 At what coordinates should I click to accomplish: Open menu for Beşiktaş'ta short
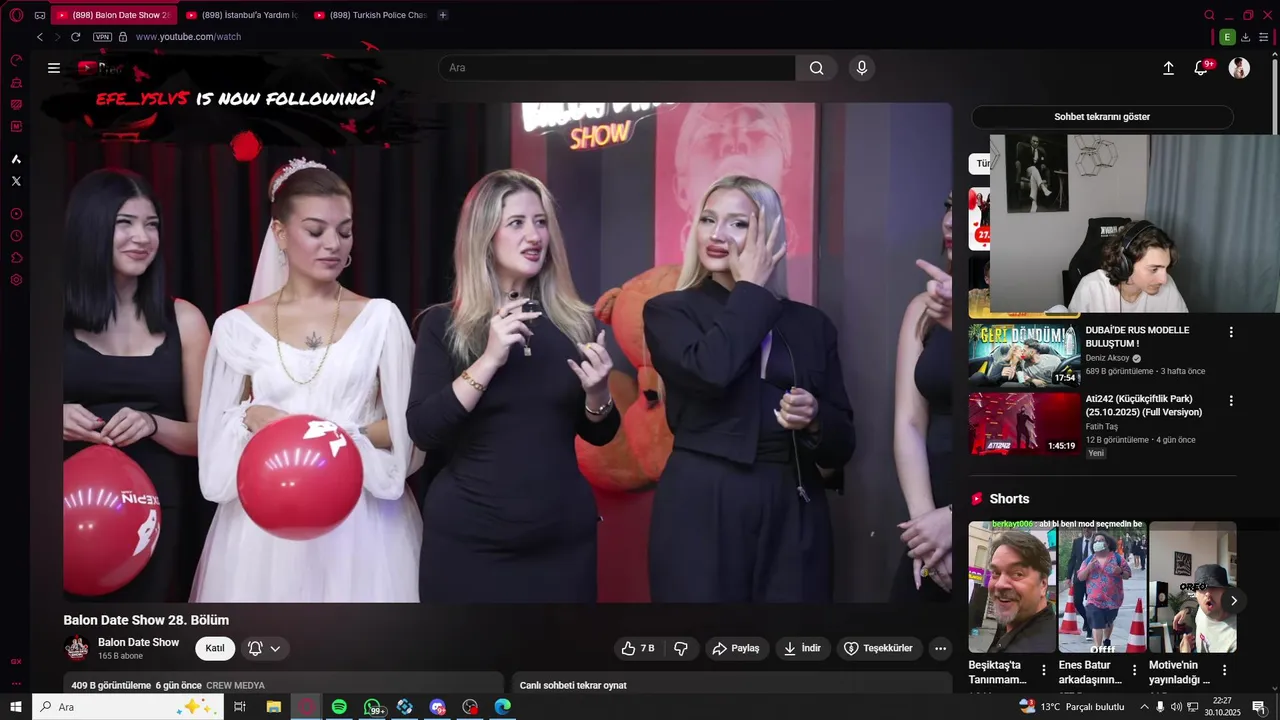1044,670
